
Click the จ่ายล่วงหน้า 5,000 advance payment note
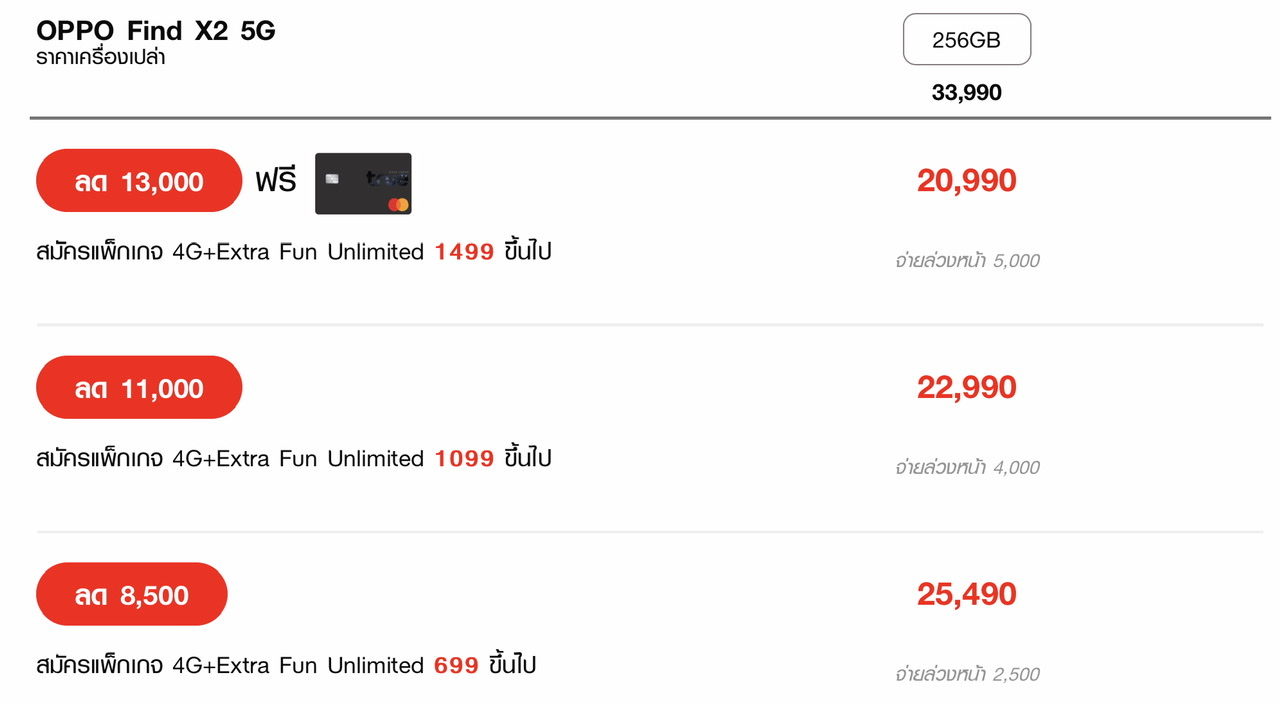click(x=967, y=261)
